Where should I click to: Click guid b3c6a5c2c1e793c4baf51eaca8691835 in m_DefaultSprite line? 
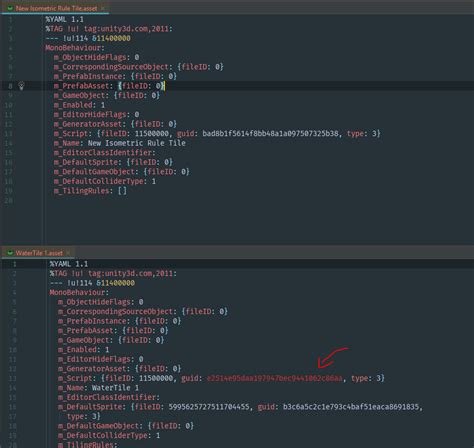point(351,407)
